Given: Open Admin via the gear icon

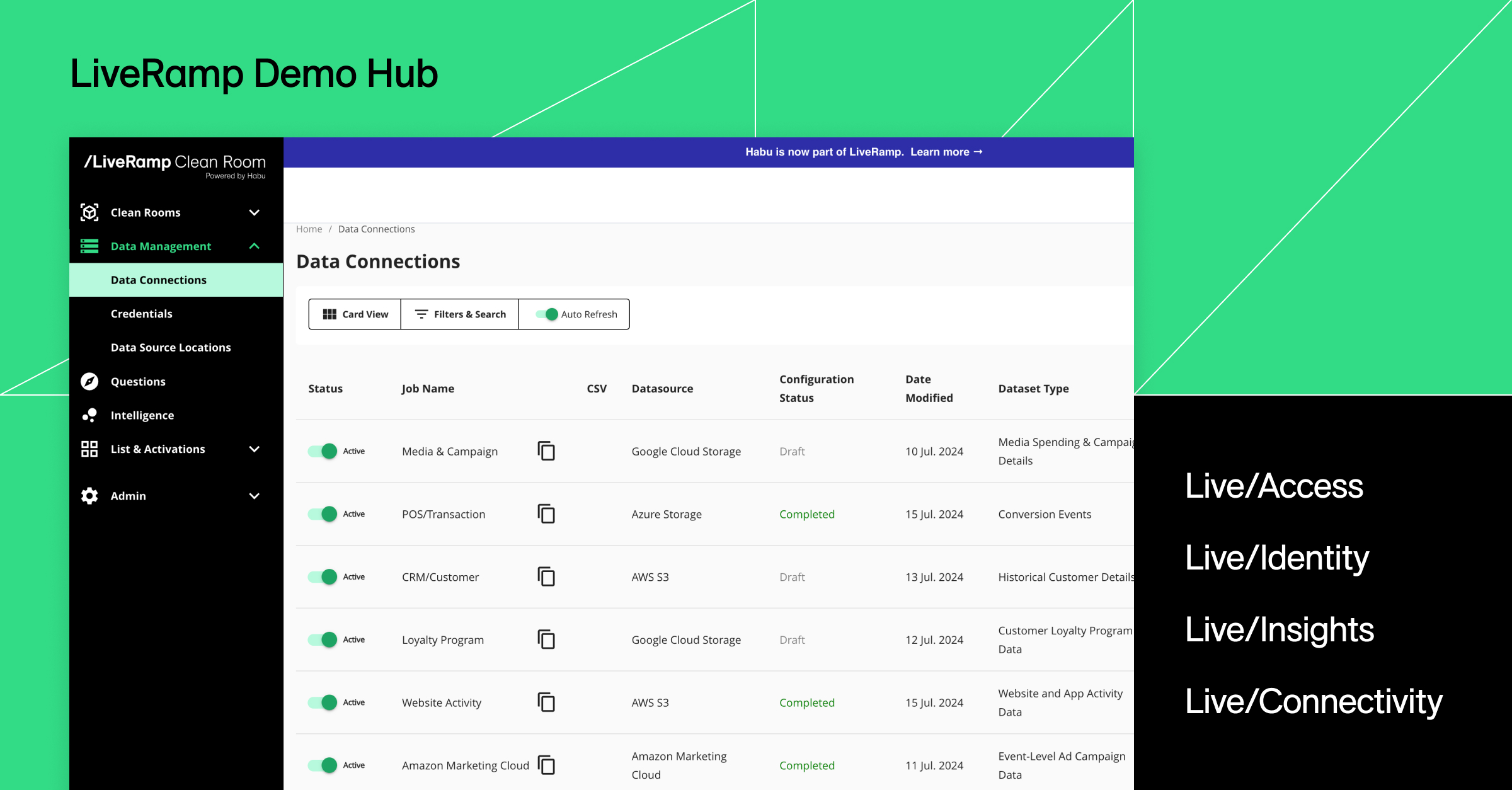Looking at the screenshot, I should tap(89, 496).
